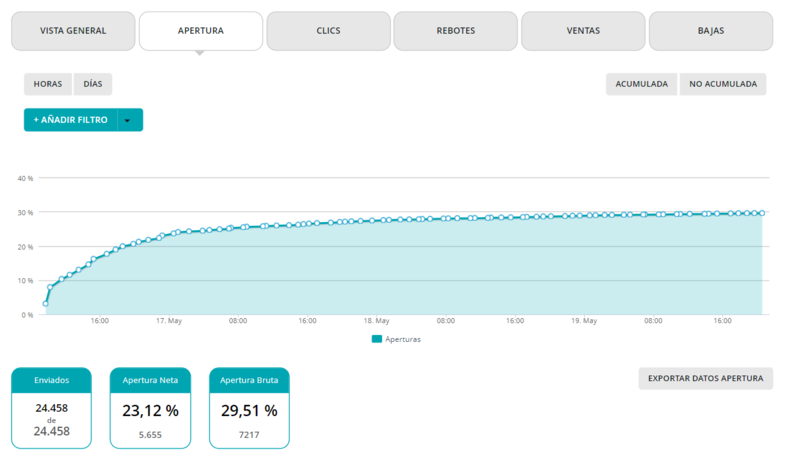Click Exportar Datos Apertura button
Image resolution: width=786 pixels, height=456 pixels.
pos(705,378)
